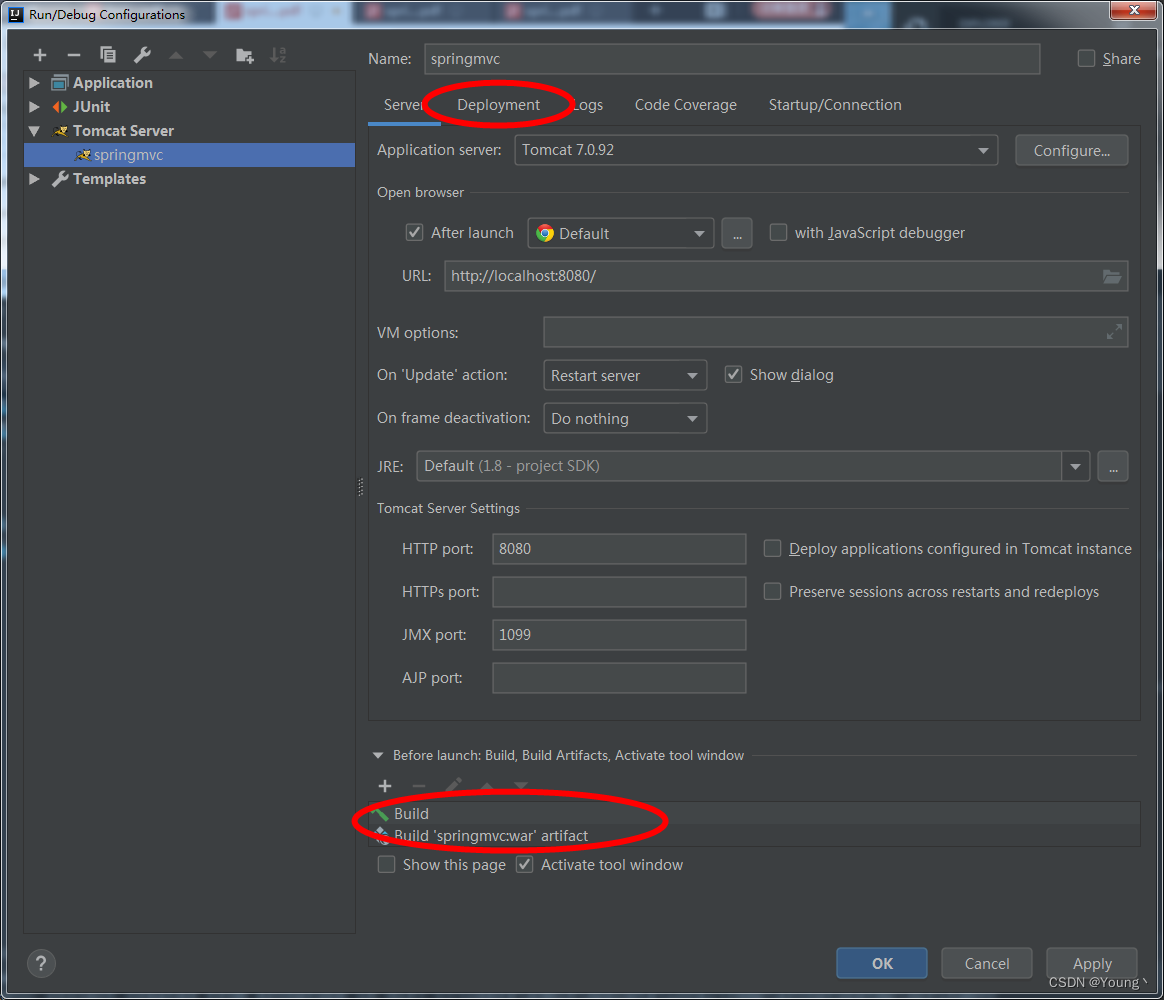Open help question mark button
1164x1000 pixels.
click(41, 964)
